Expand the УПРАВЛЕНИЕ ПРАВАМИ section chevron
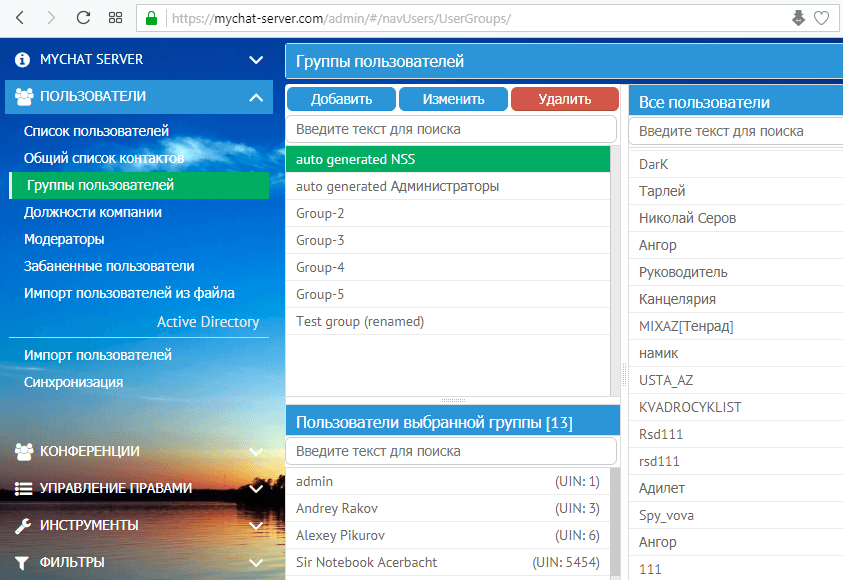Image resolution: width=843 pixels, height=580 pixels. coord(256,488)
